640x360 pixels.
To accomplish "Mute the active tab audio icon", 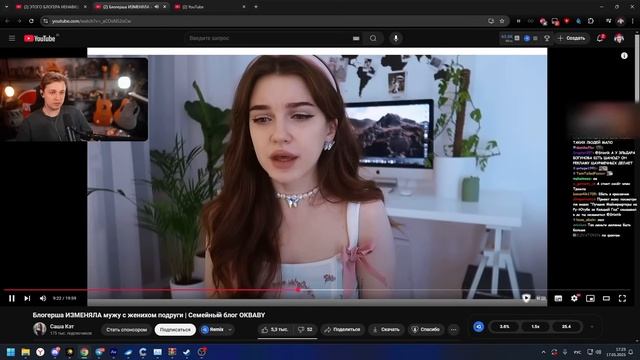I will point(157,7).
